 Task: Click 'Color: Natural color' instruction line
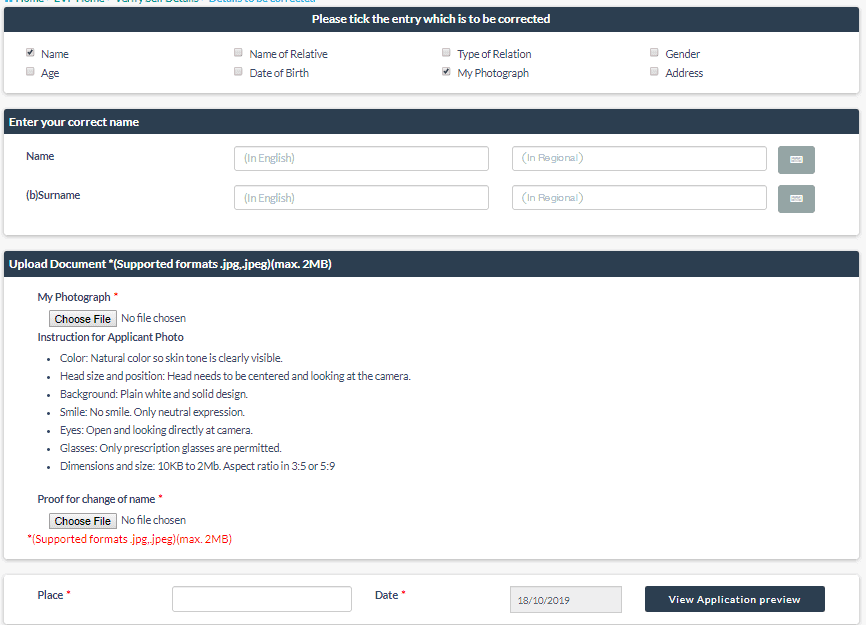(171, 358)
